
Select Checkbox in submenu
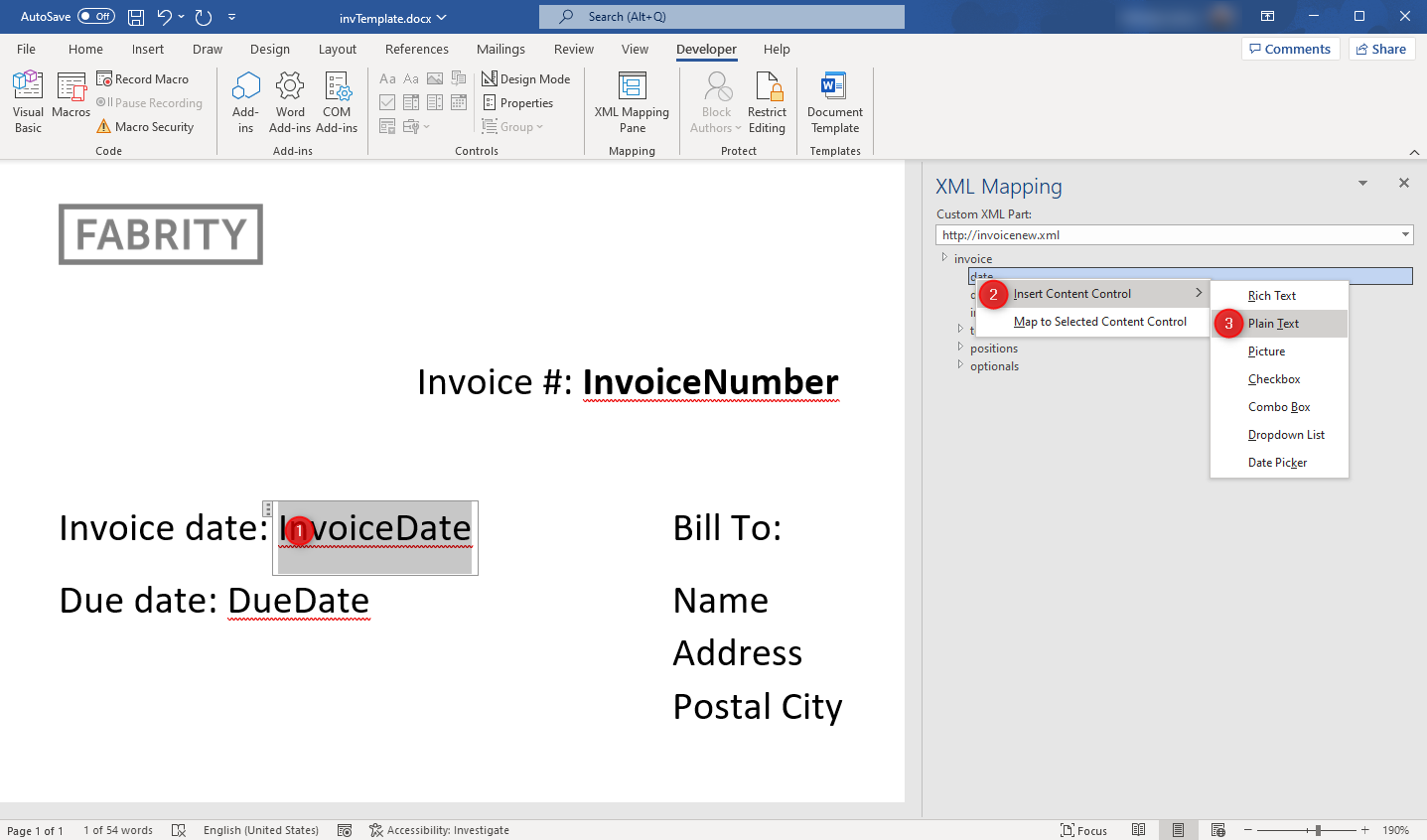tap(1279, 379)
